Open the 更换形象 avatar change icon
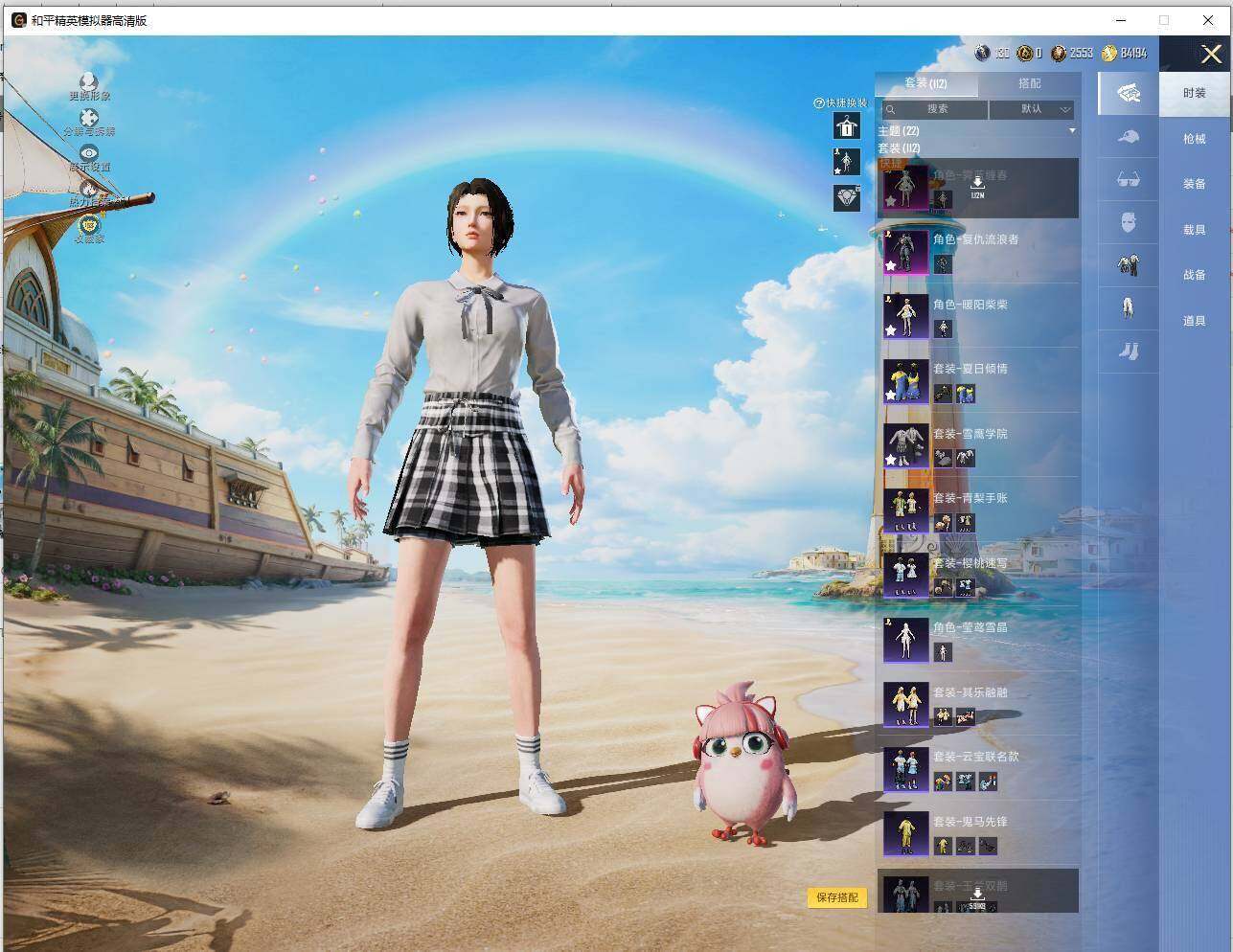The width and height of the screenshot is (1233, 952). [x=89, y=81]
